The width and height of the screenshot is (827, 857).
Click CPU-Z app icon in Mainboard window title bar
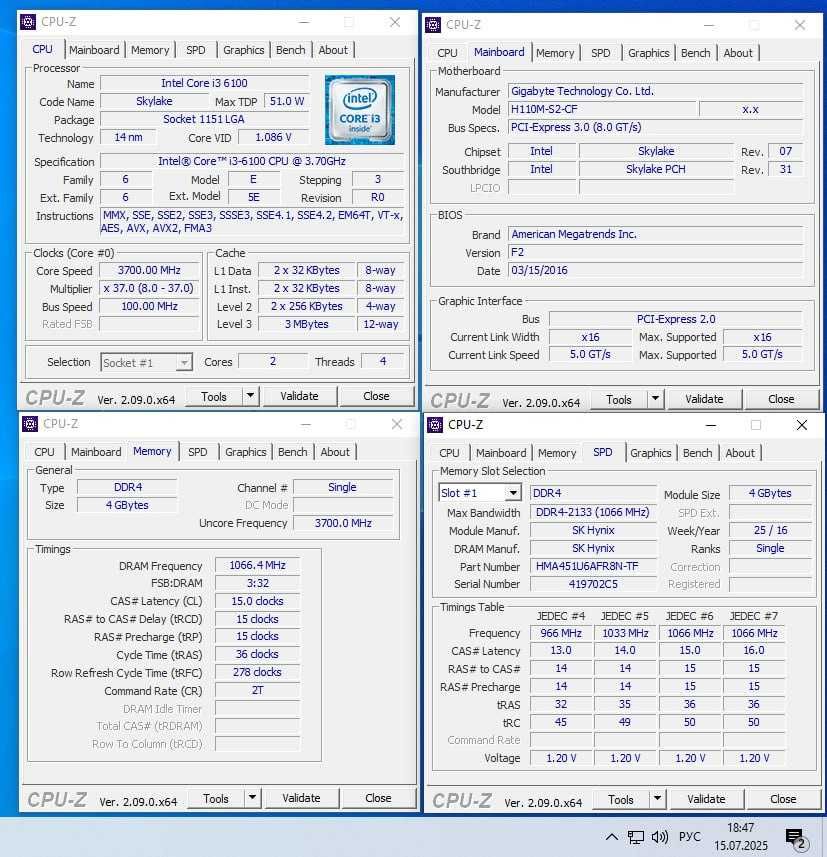click(433, 25)
